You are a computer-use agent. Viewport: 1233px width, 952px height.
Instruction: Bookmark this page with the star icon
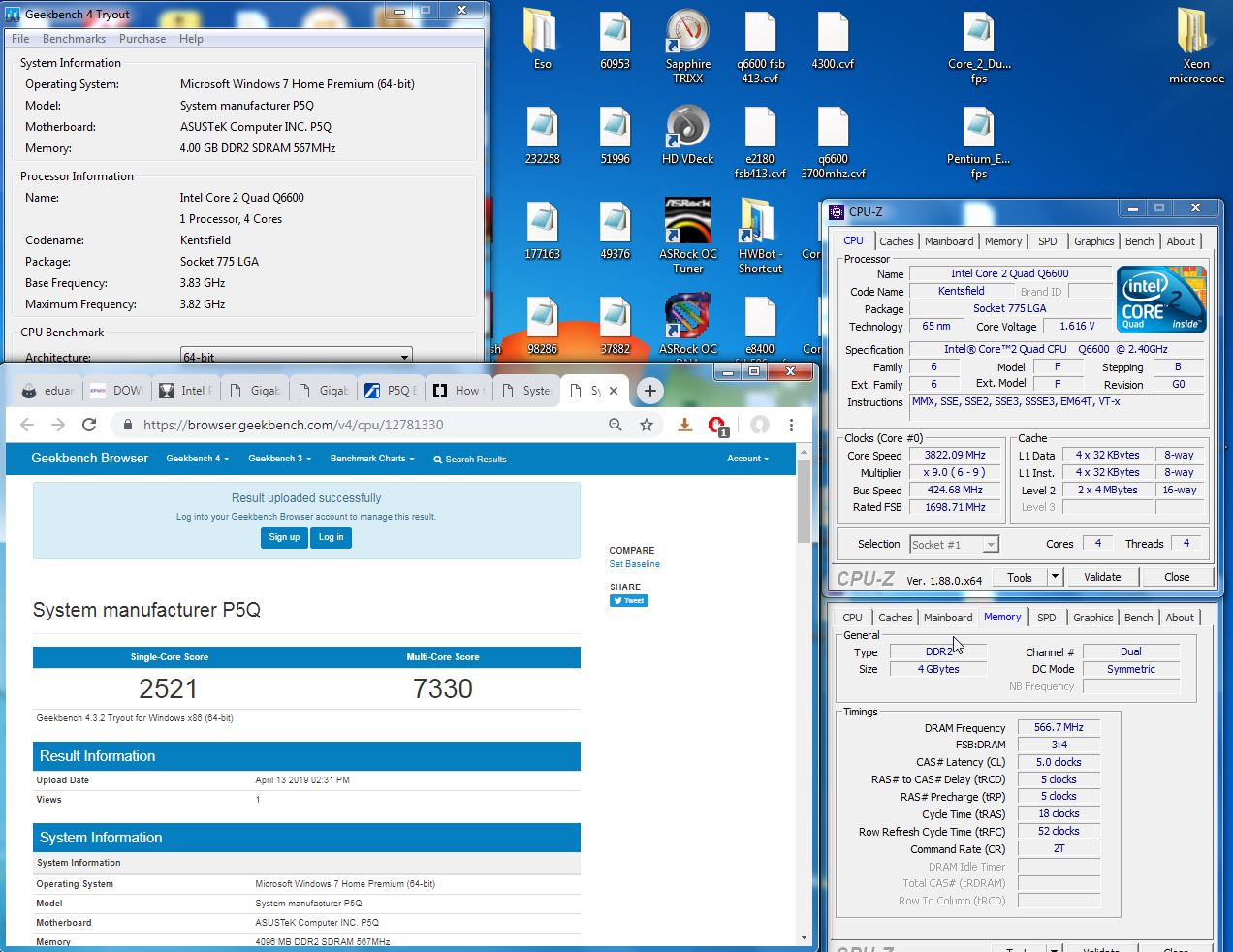coord(647,425)
